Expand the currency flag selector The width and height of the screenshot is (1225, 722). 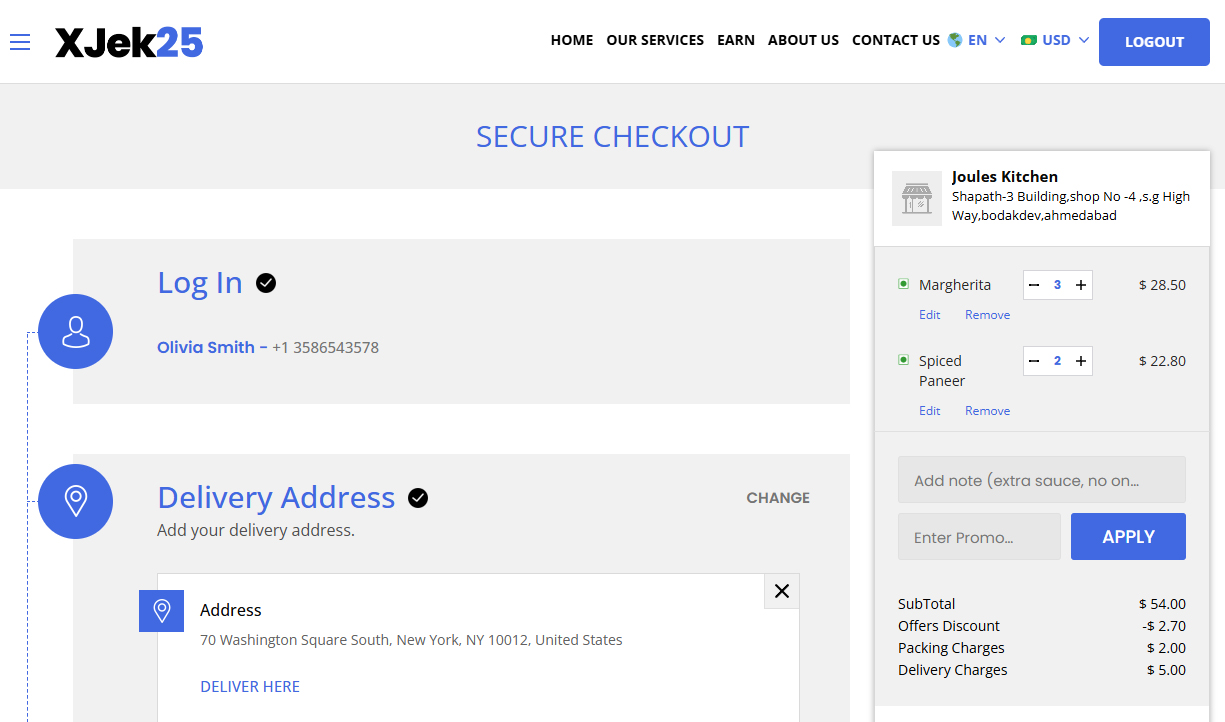(x=1030, y=40)
